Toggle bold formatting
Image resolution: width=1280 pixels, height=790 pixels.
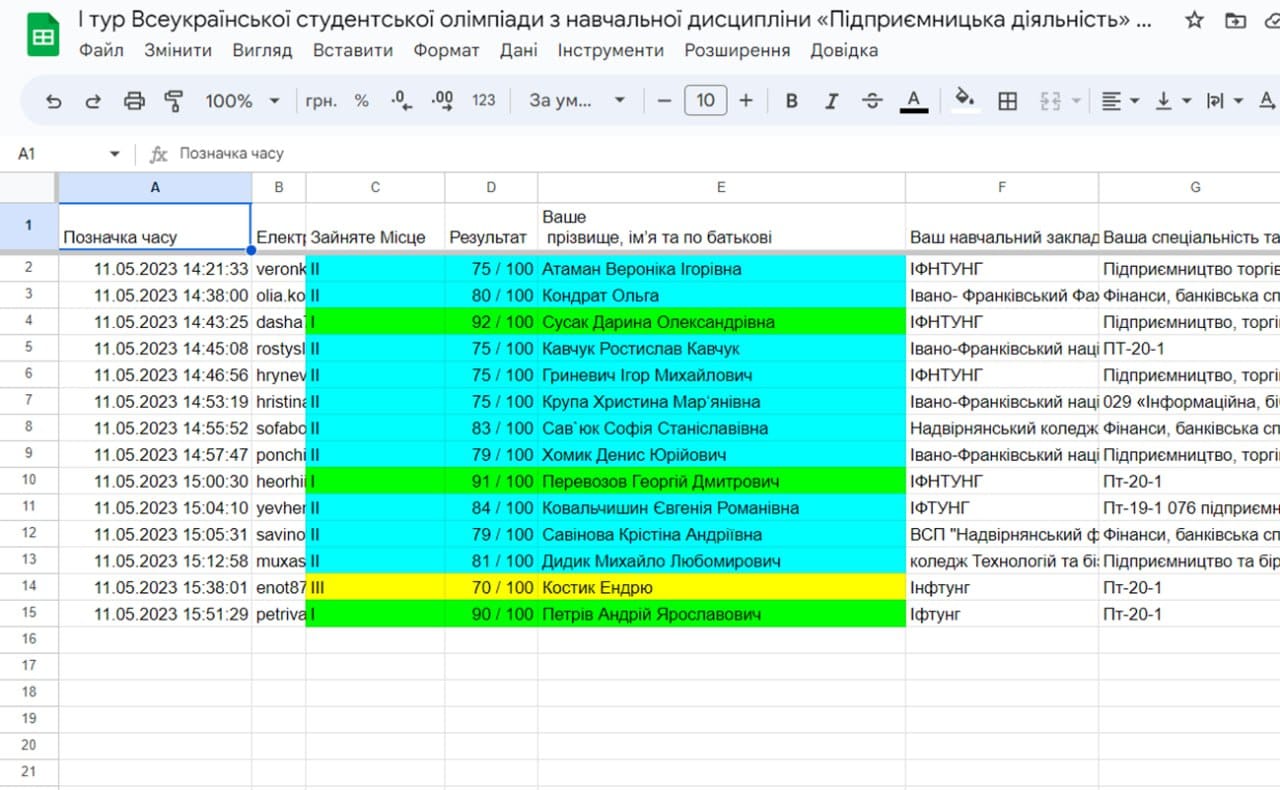[x=792, y=100]
